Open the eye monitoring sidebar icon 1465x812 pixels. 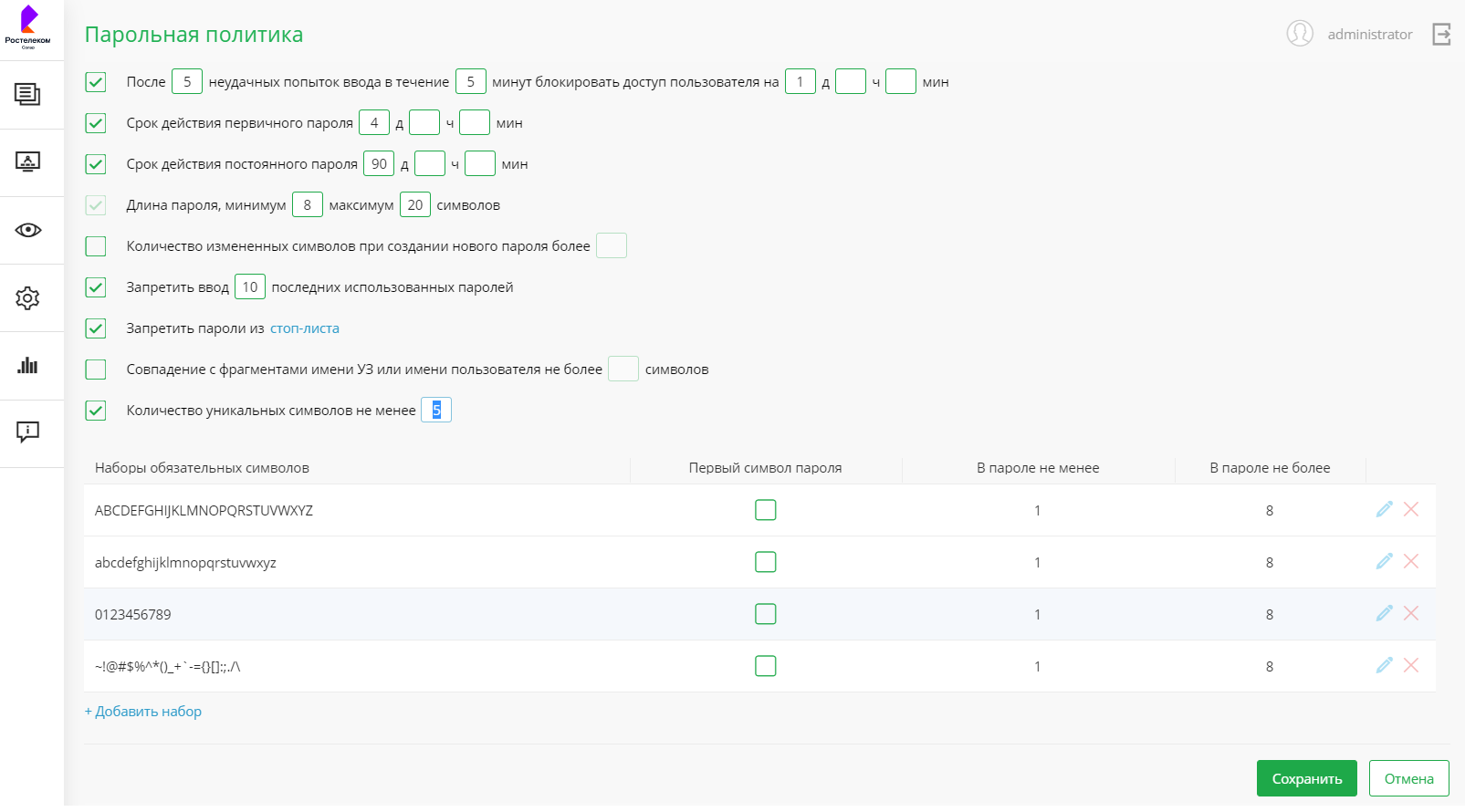pos(27,230)
